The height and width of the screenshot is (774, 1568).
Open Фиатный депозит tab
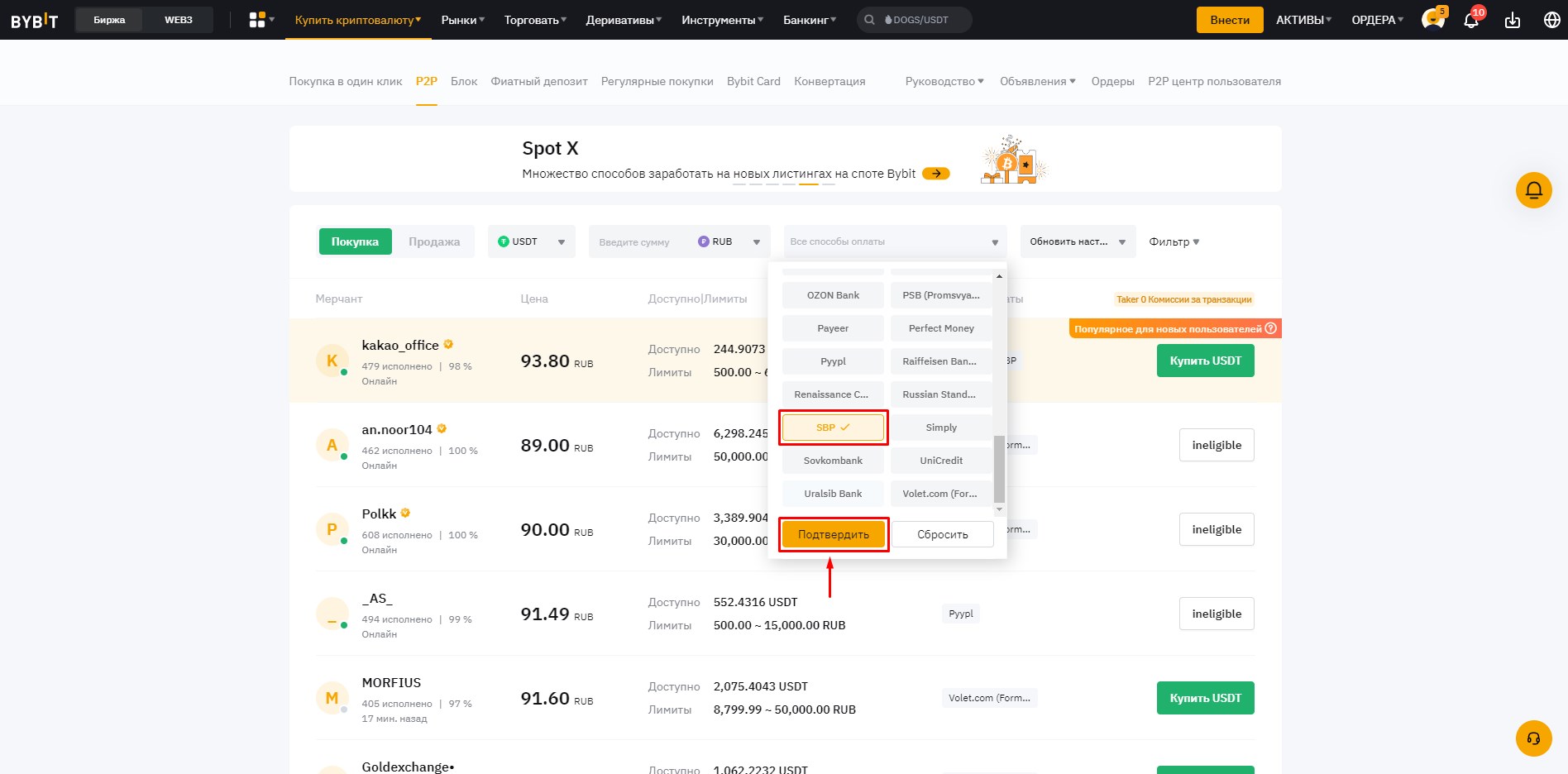click(x=539, y=81)
